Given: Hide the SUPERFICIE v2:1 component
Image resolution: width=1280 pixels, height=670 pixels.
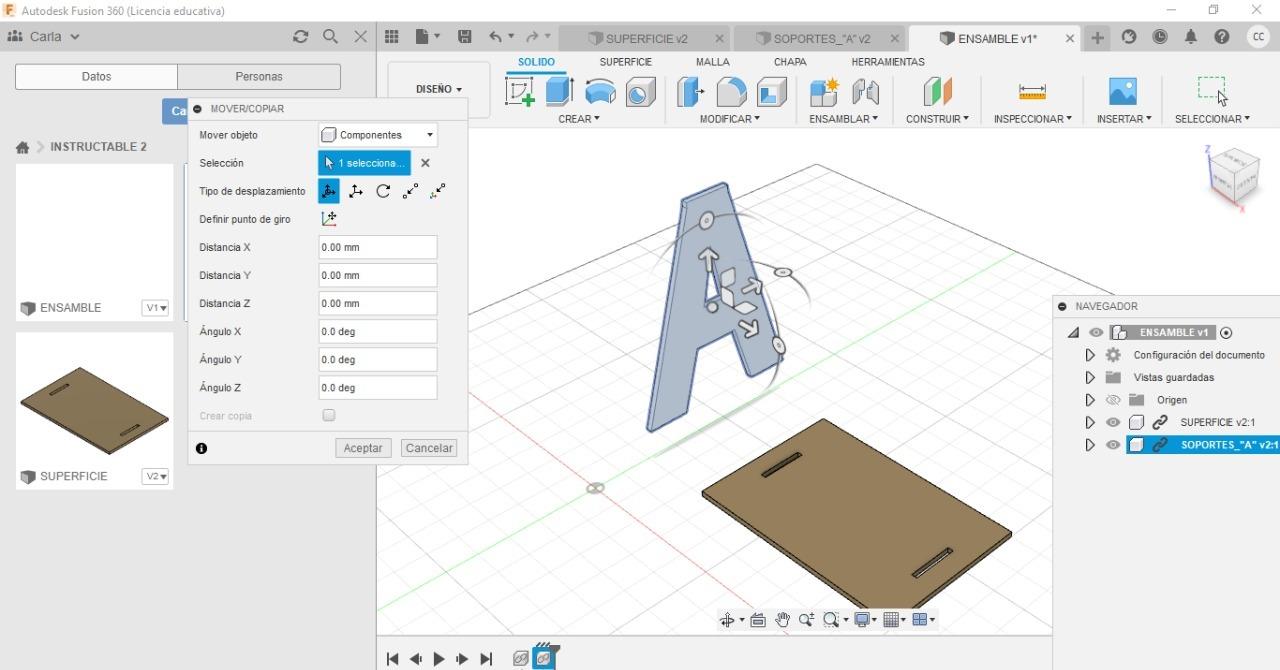Looking at the screenshot, I should [1113, 422].
